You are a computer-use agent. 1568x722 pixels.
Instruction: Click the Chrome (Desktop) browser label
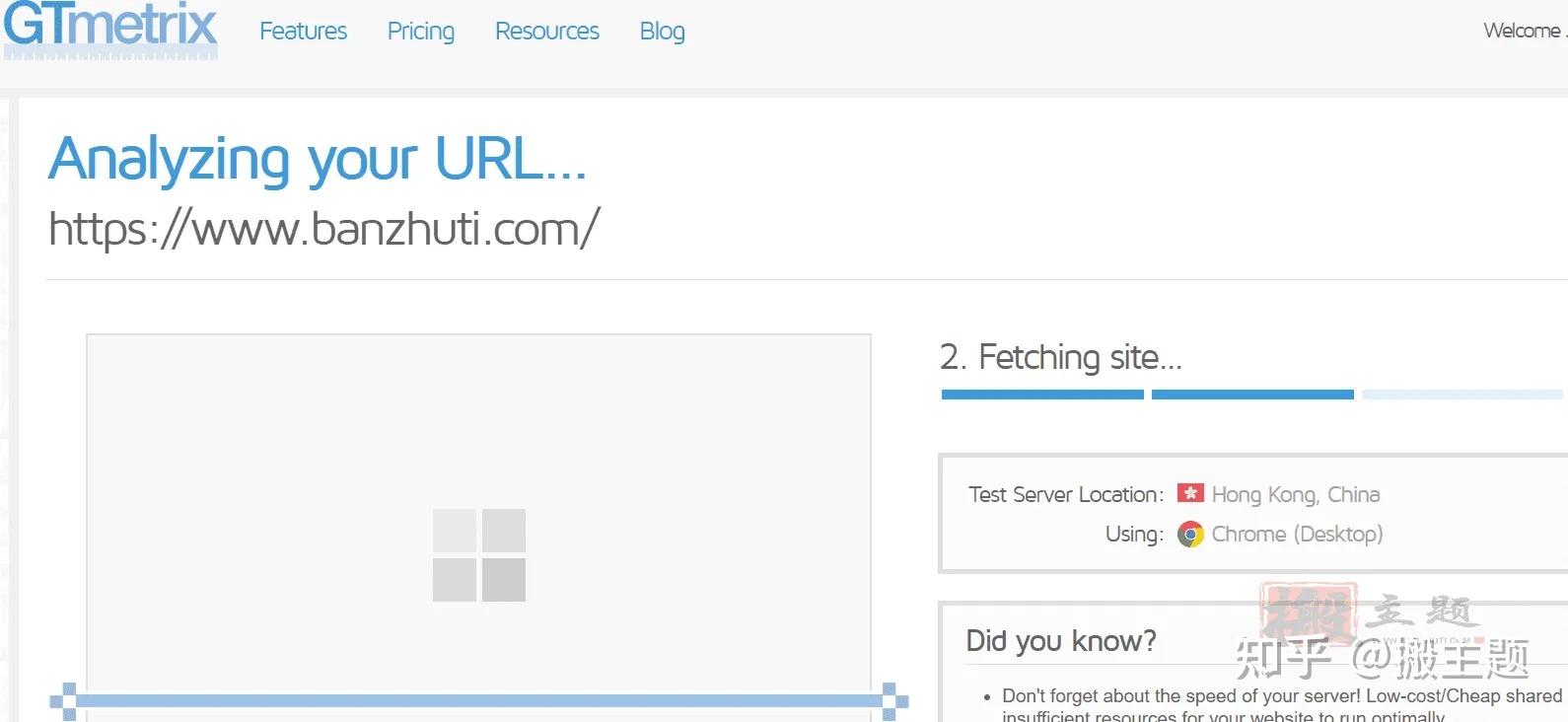pos(1297,535)
